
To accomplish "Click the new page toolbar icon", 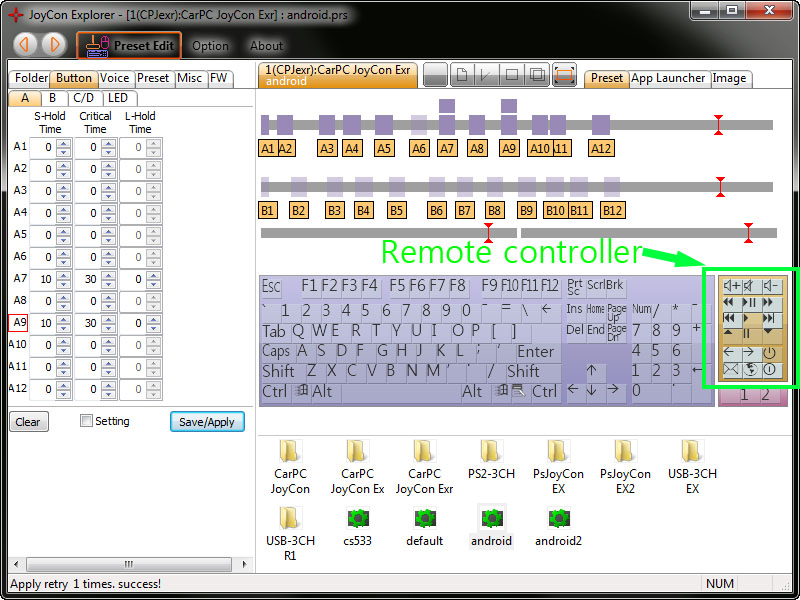I will click(461, 76).
